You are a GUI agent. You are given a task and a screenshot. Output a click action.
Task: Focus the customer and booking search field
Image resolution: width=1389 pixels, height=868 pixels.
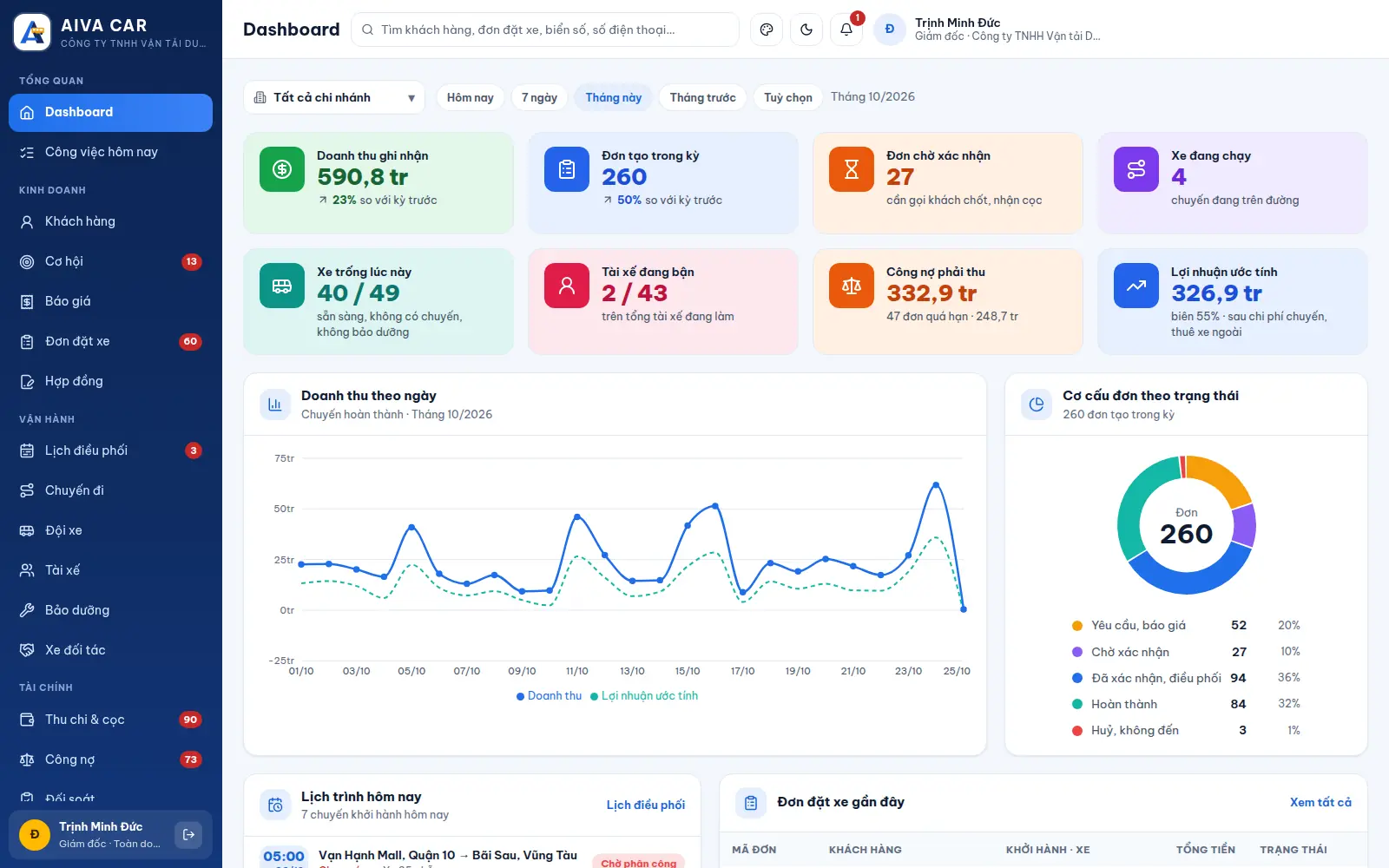tap(545, 30)
